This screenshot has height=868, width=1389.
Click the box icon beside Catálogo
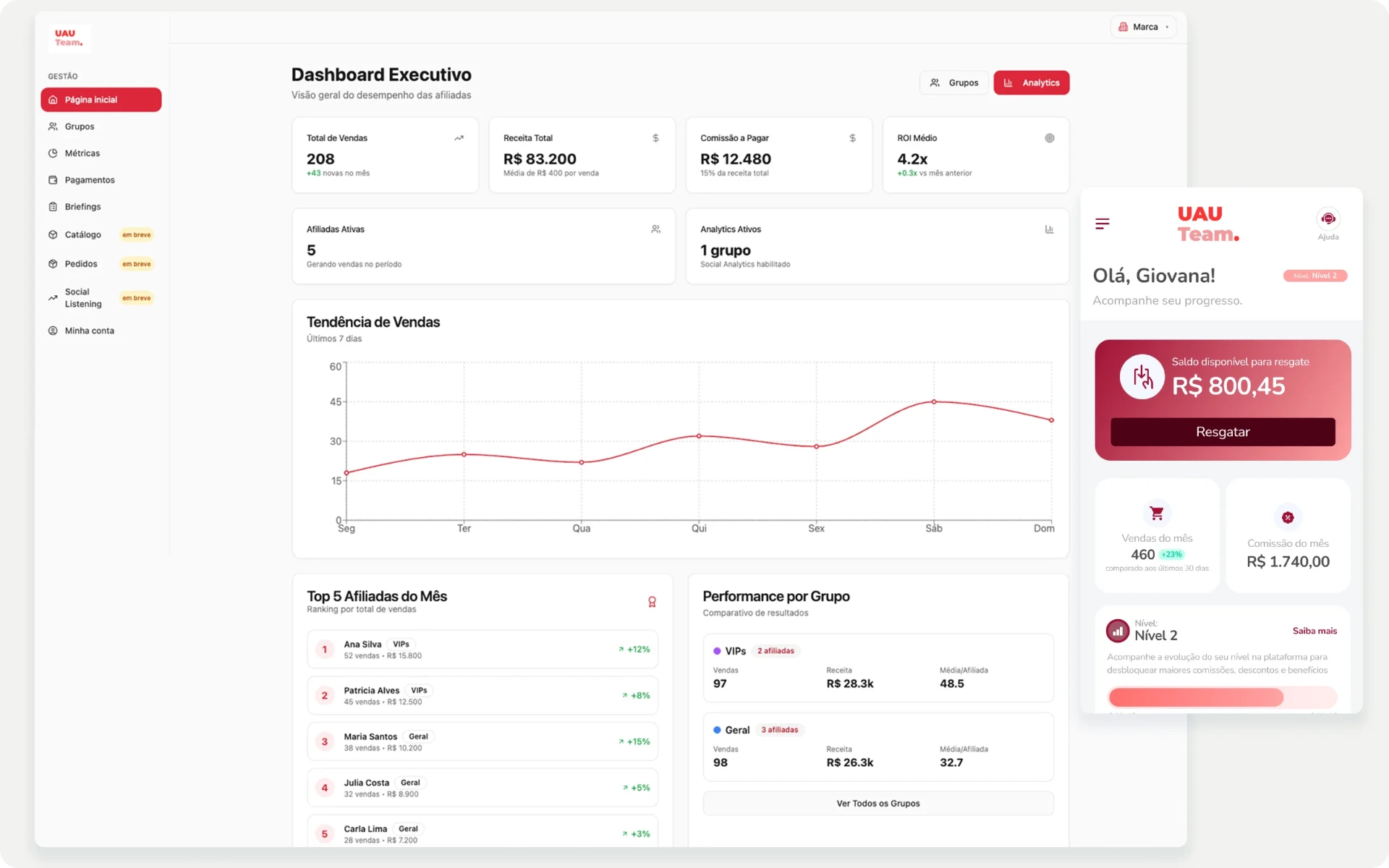click(53, 235)
